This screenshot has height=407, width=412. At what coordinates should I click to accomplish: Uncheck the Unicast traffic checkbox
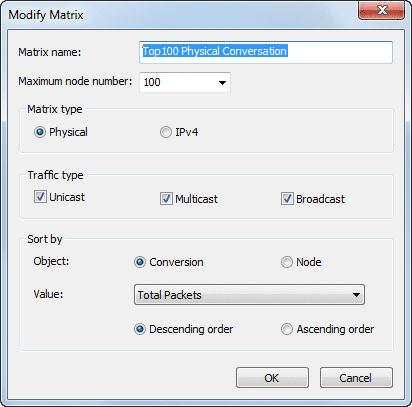pyautogui.click(x=40, y=197)
